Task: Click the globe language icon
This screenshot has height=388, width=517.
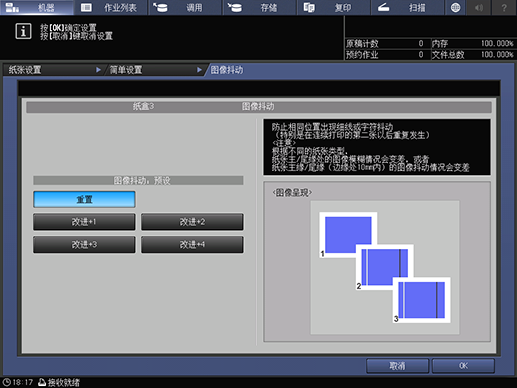Action: [x=455, y=7]
